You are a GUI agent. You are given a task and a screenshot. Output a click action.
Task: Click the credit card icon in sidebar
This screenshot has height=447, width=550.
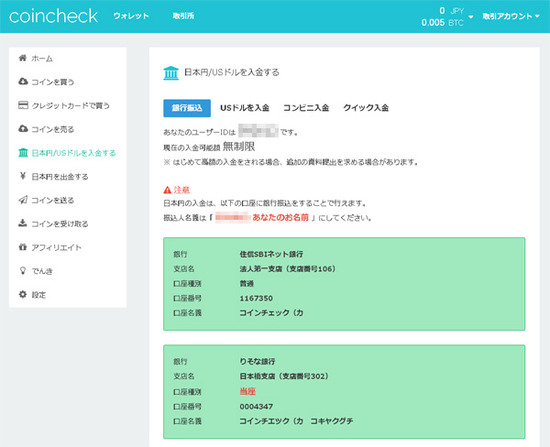tap(23, 105)
